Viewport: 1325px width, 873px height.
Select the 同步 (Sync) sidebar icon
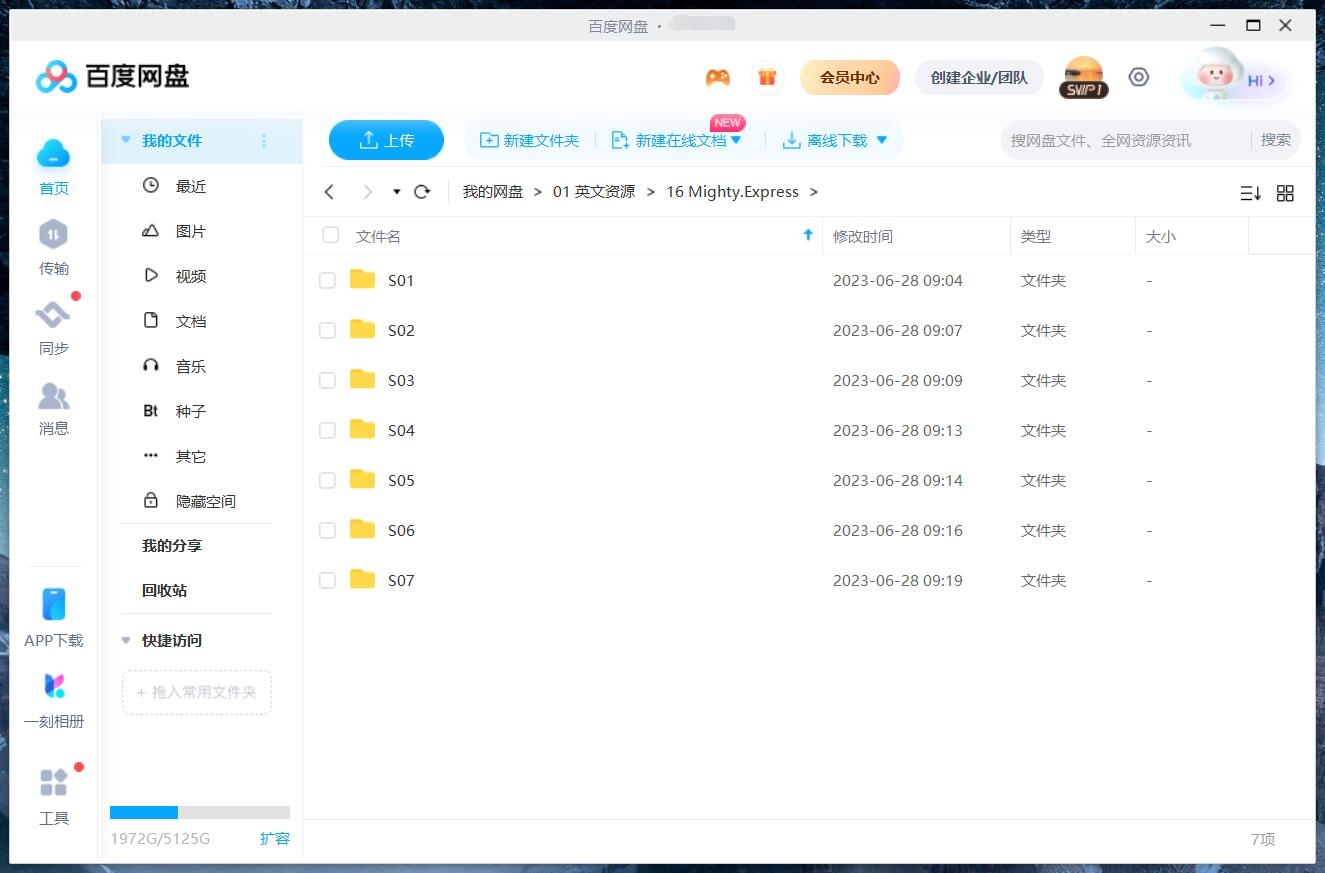pyautogui.click(x=53, y=315)
